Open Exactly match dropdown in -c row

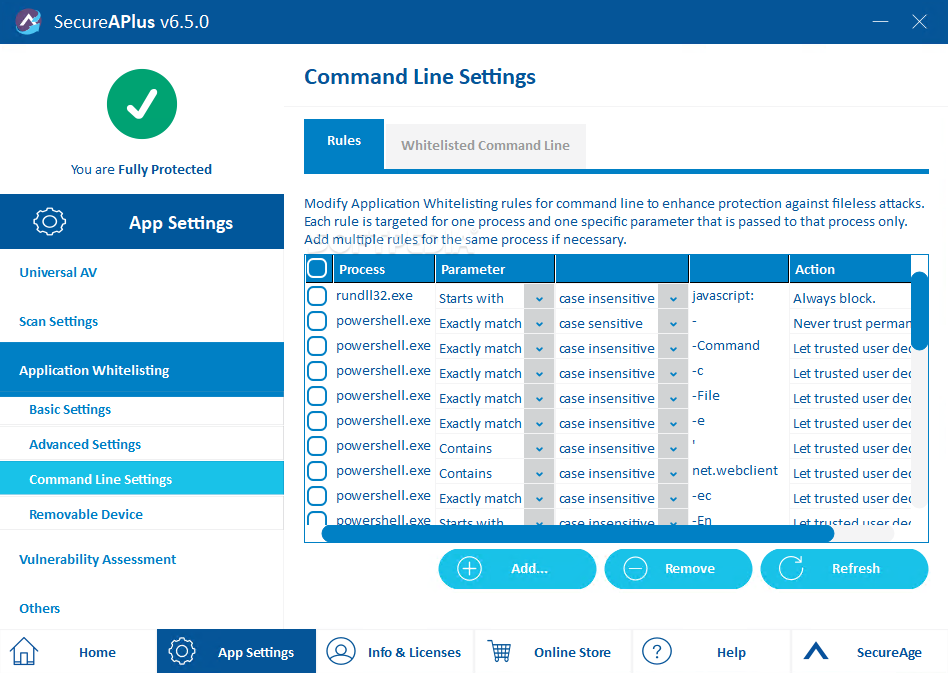point(539,374)
